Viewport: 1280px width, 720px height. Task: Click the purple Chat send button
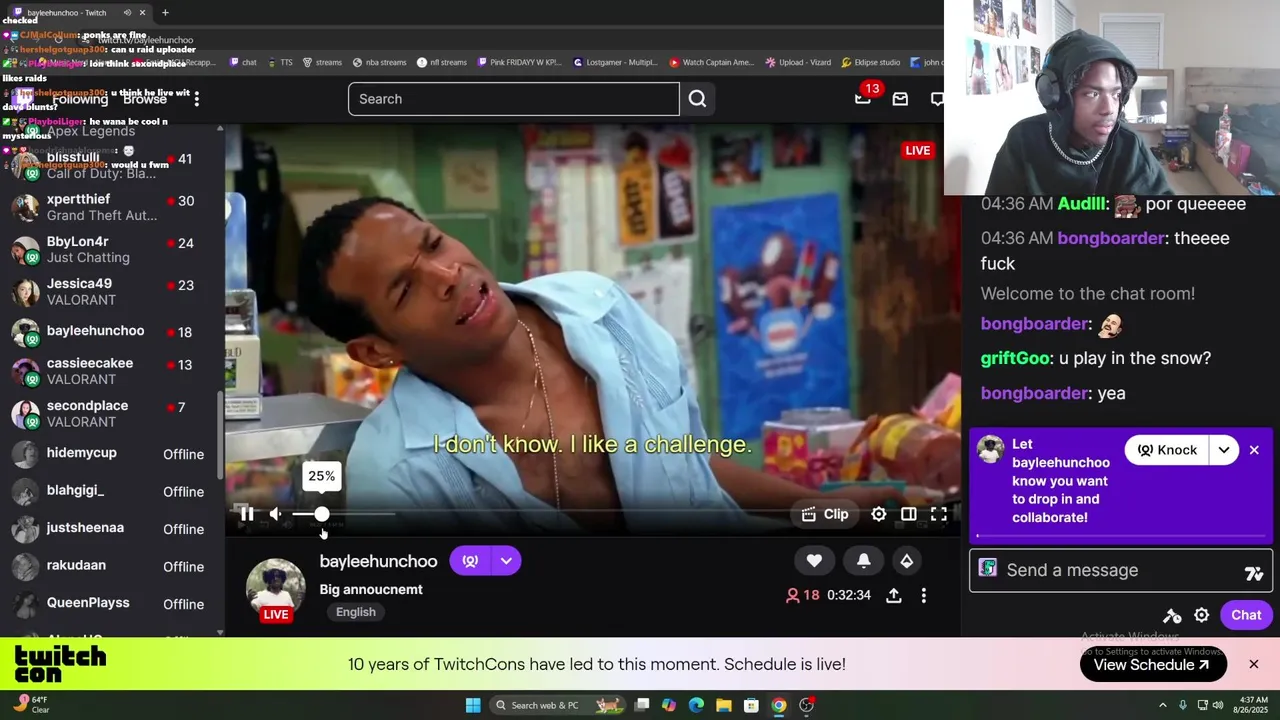pos(1246,615)
